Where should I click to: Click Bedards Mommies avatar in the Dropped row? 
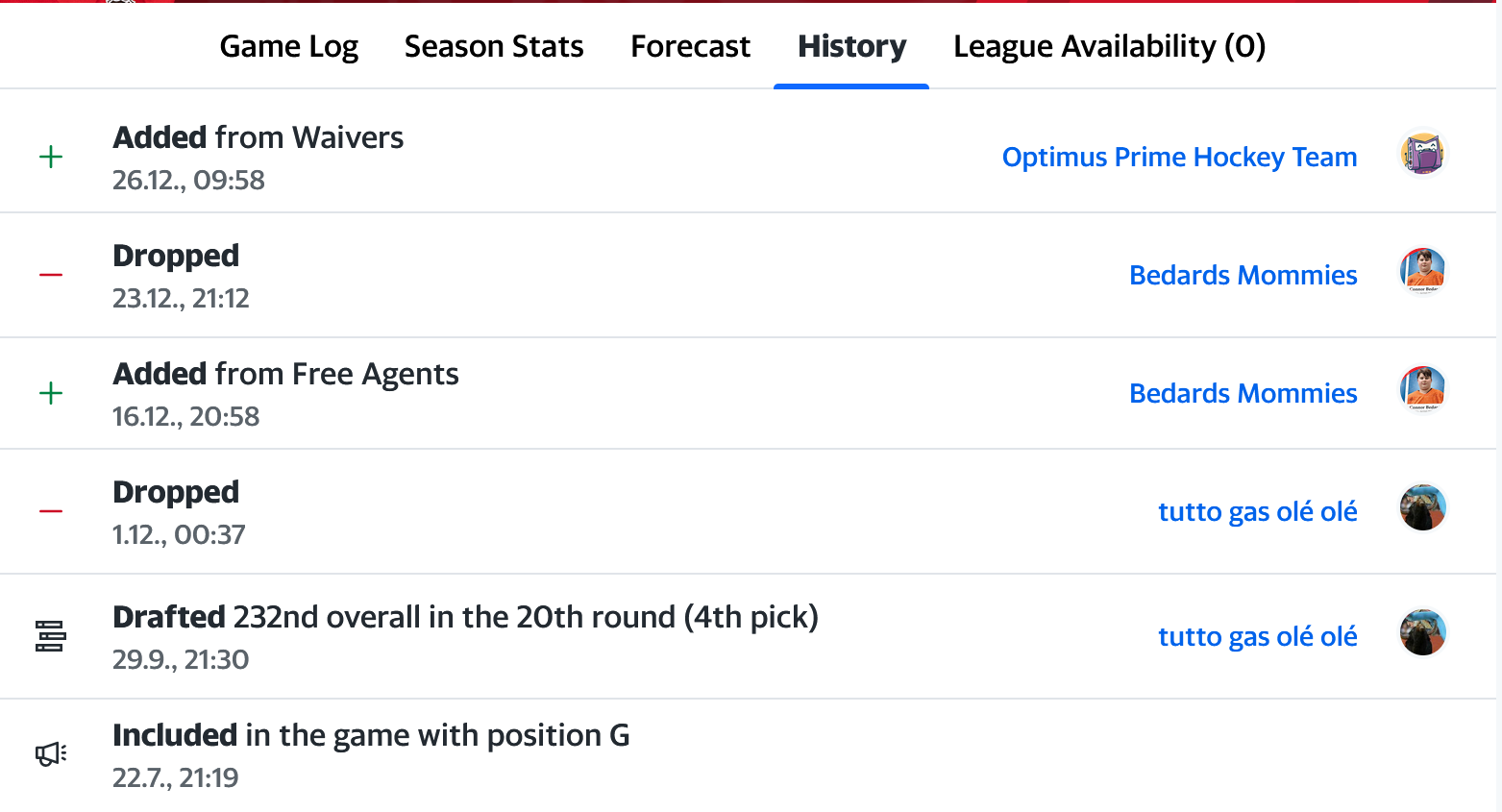(x=1422, y=272)
